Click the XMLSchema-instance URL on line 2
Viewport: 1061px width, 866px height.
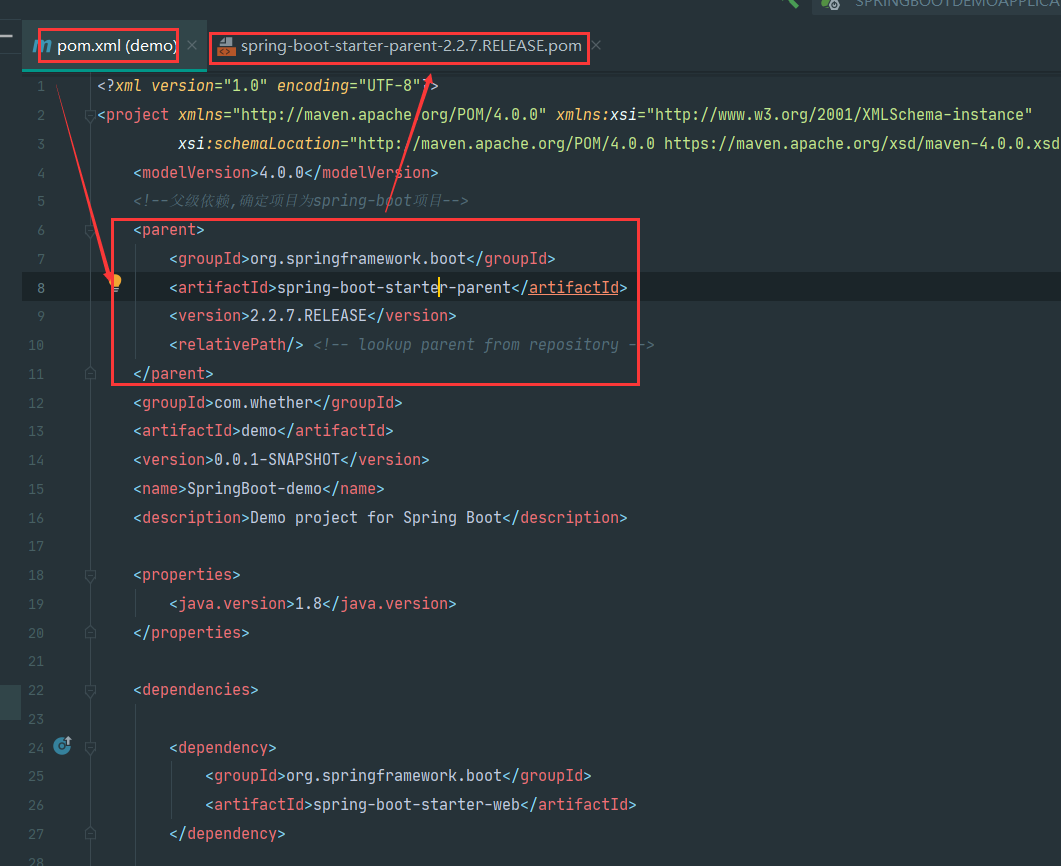(x=839, y=115)
